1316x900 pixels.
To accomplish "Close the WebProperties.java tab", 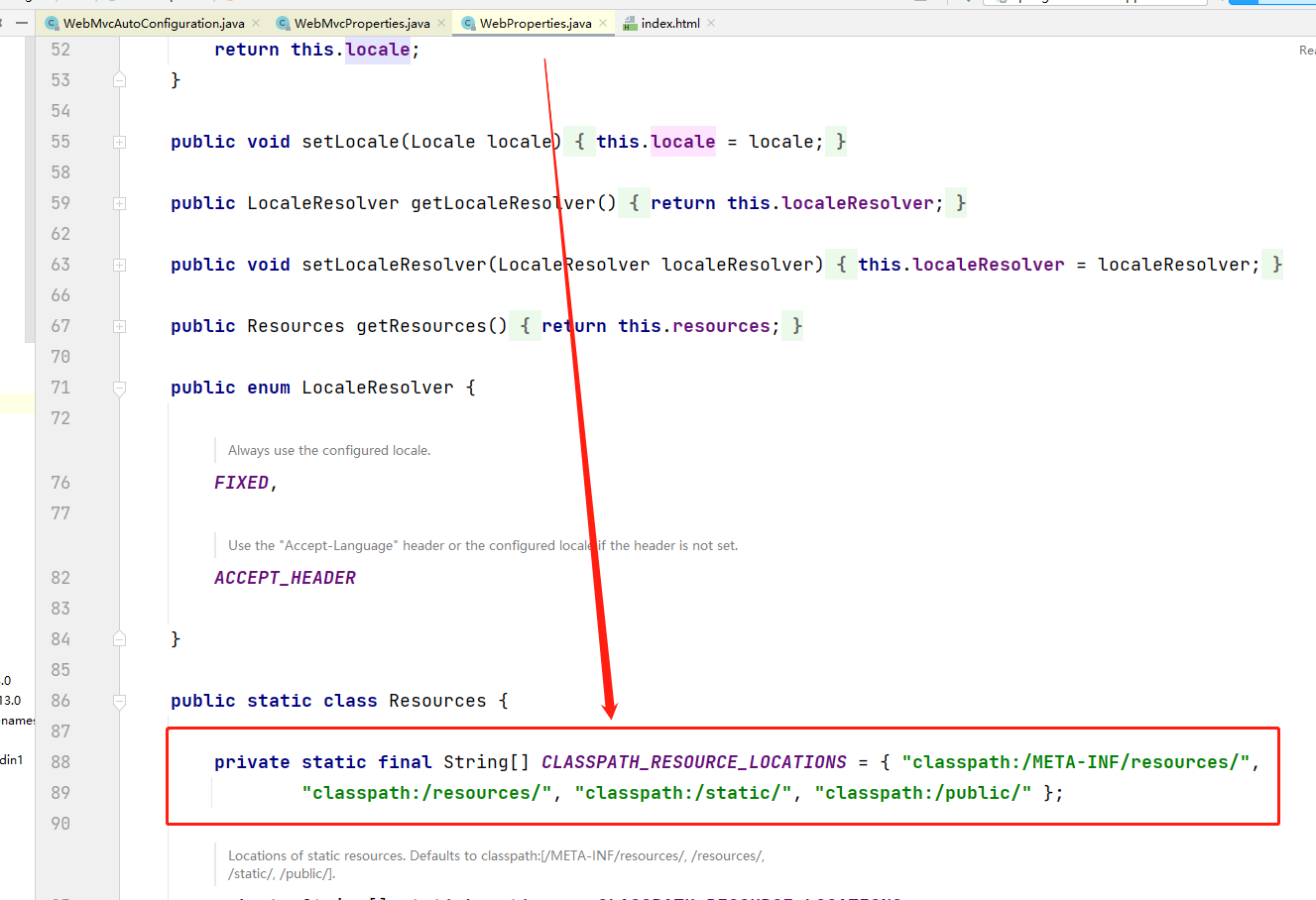I will click(603, 23).
